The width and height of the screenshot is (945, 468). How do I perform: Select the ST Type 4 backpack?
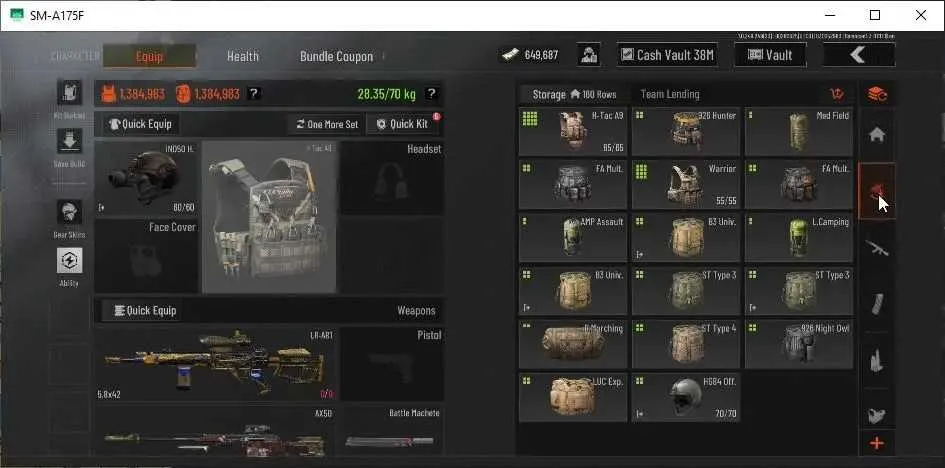pos(686,344)
